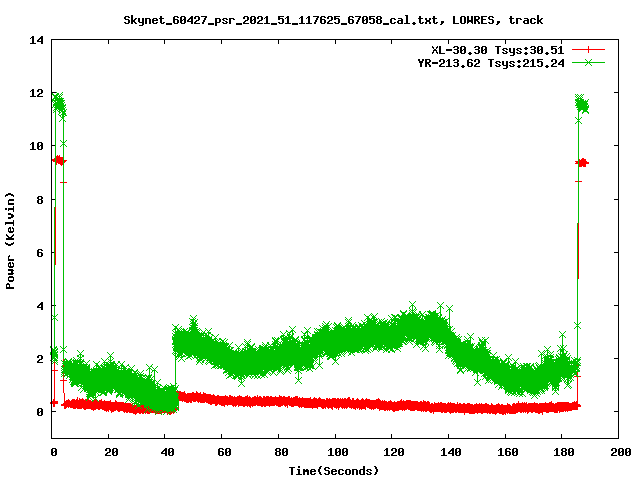
Task: Select the legend entry XL-30.30 Tsys:30.51
Action: tap(498, 50)
